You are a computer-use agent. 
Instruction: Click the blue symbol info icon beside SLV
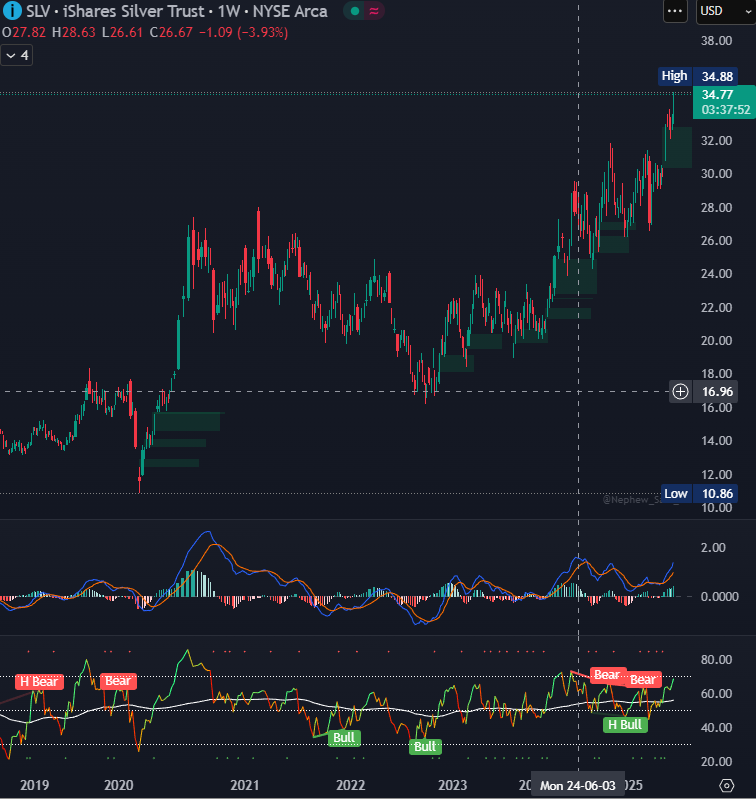click(x=12, y=10)
